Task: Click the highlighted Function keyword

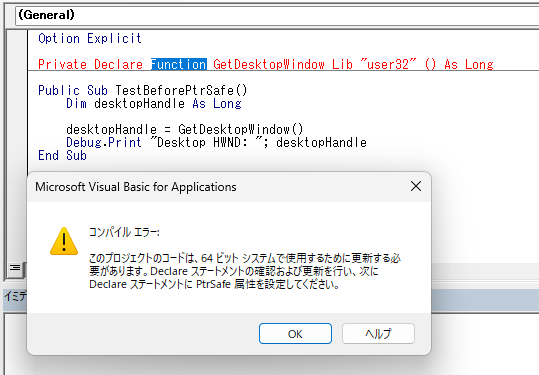Action: [x=179, y=64]
